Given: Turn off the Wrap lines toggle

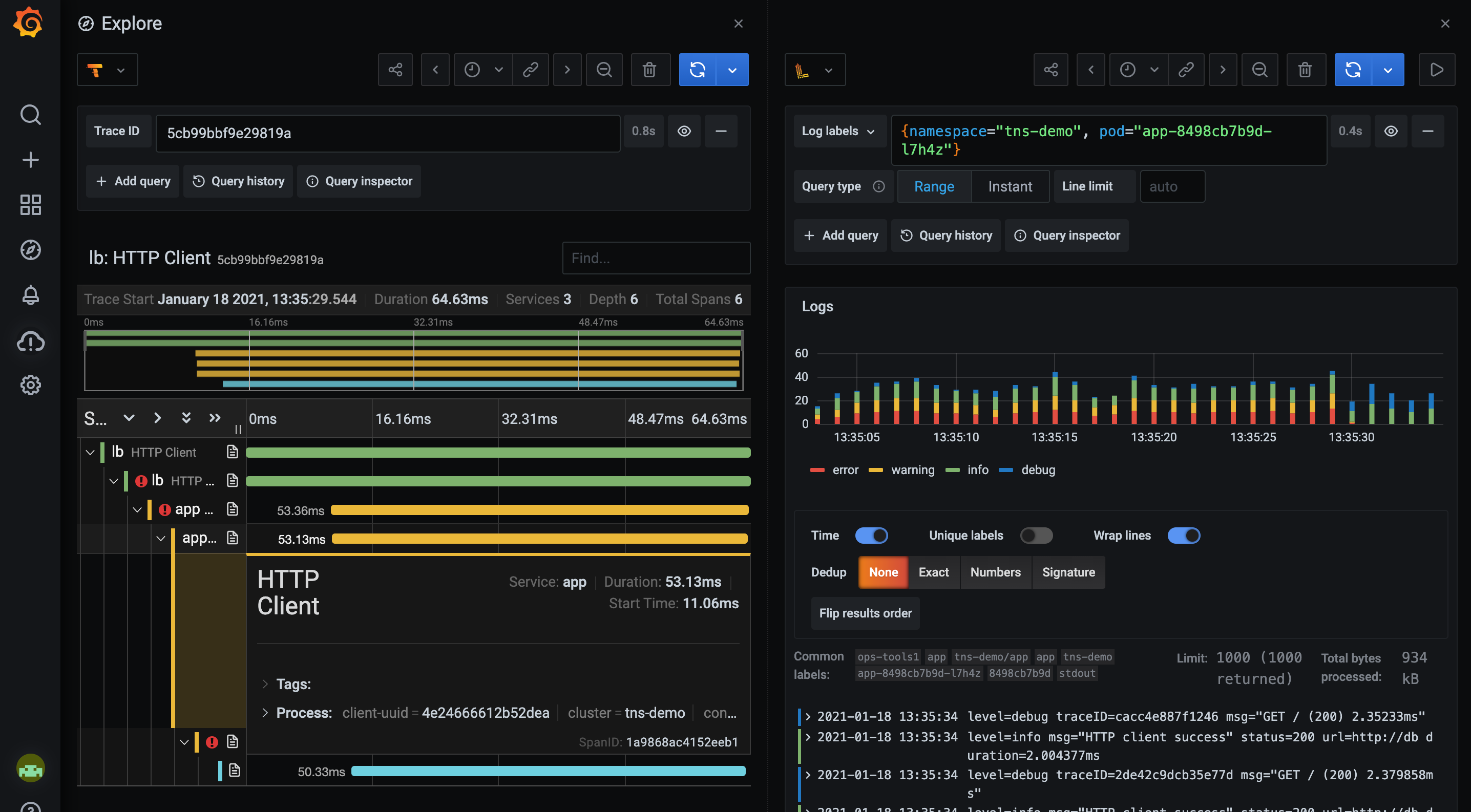Looking at the screenshot, I should pos(1184,535).
